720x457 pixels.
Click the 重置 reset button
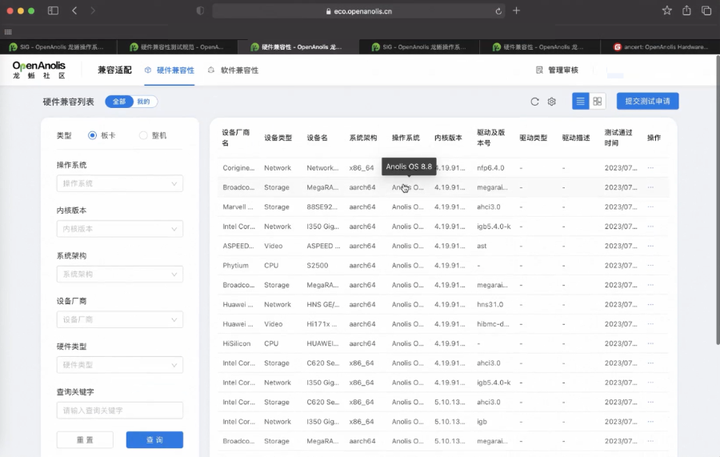point(85,440)
